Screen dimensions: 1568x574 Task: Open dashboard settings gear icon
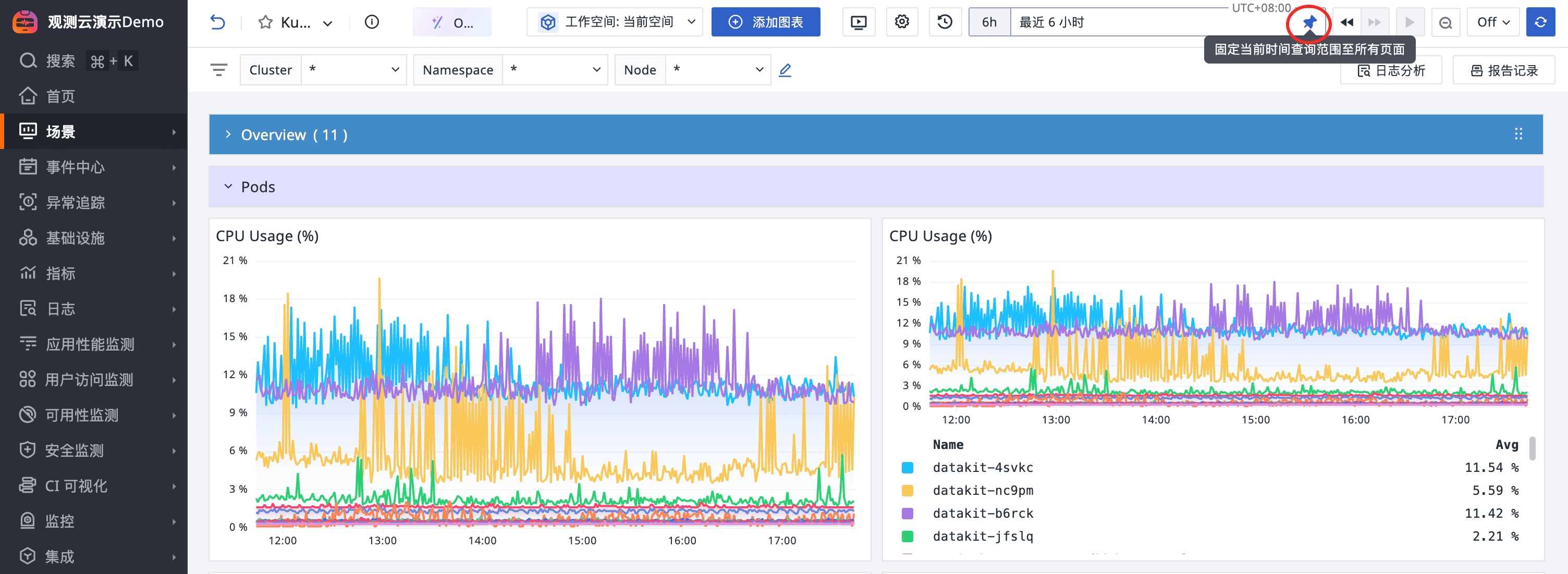(901, 22)
